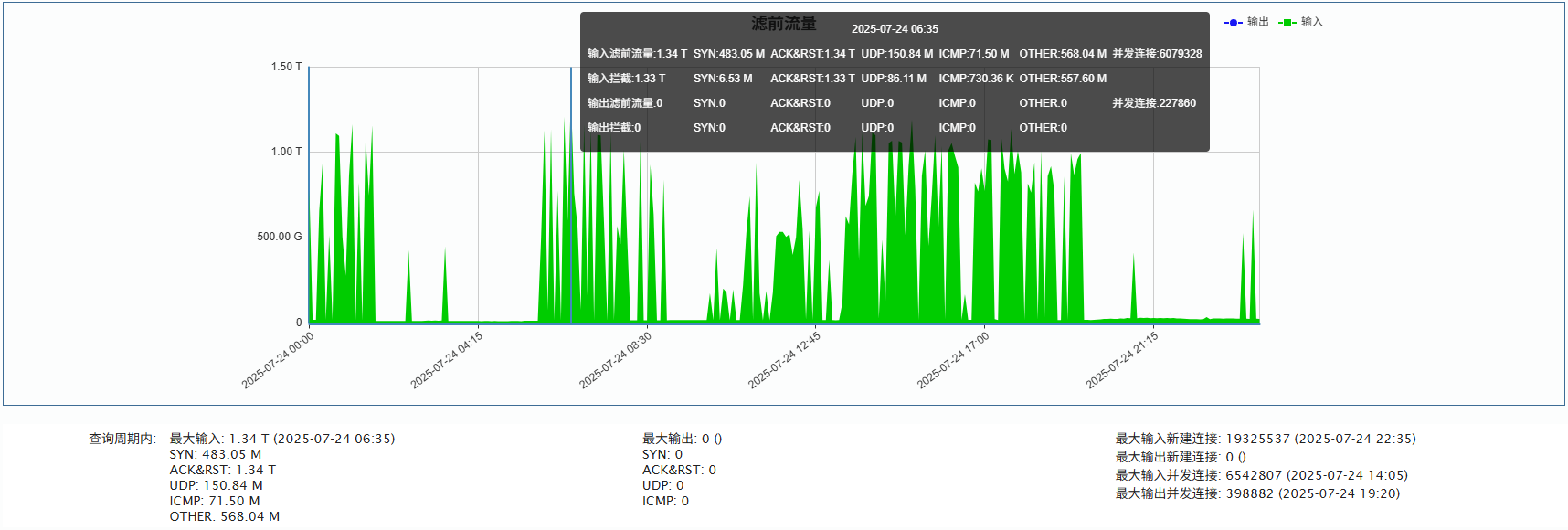
Task: Toggle the 输出 series legend label
Action: tap(1257, 22)
